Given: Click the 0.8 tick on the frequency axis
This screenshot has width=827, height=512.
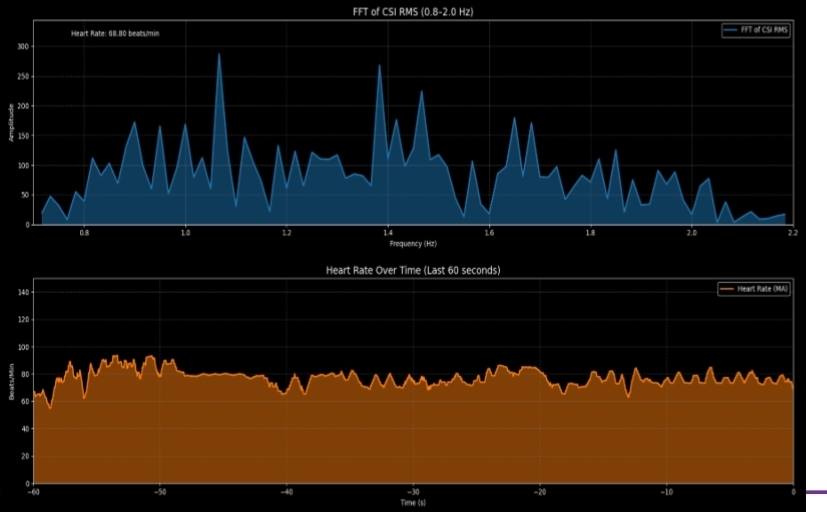Looking at the screenshot, I should coord(84,233).
